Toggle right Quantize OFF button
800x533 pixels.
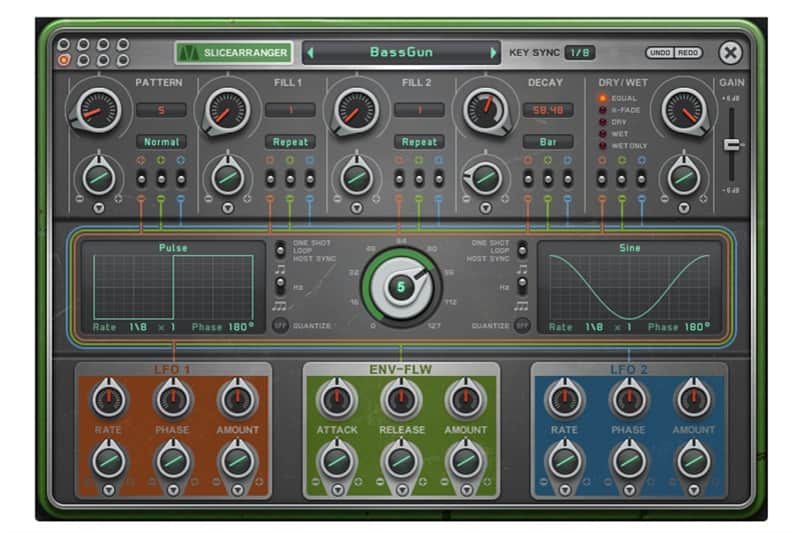tap(521, 325)
